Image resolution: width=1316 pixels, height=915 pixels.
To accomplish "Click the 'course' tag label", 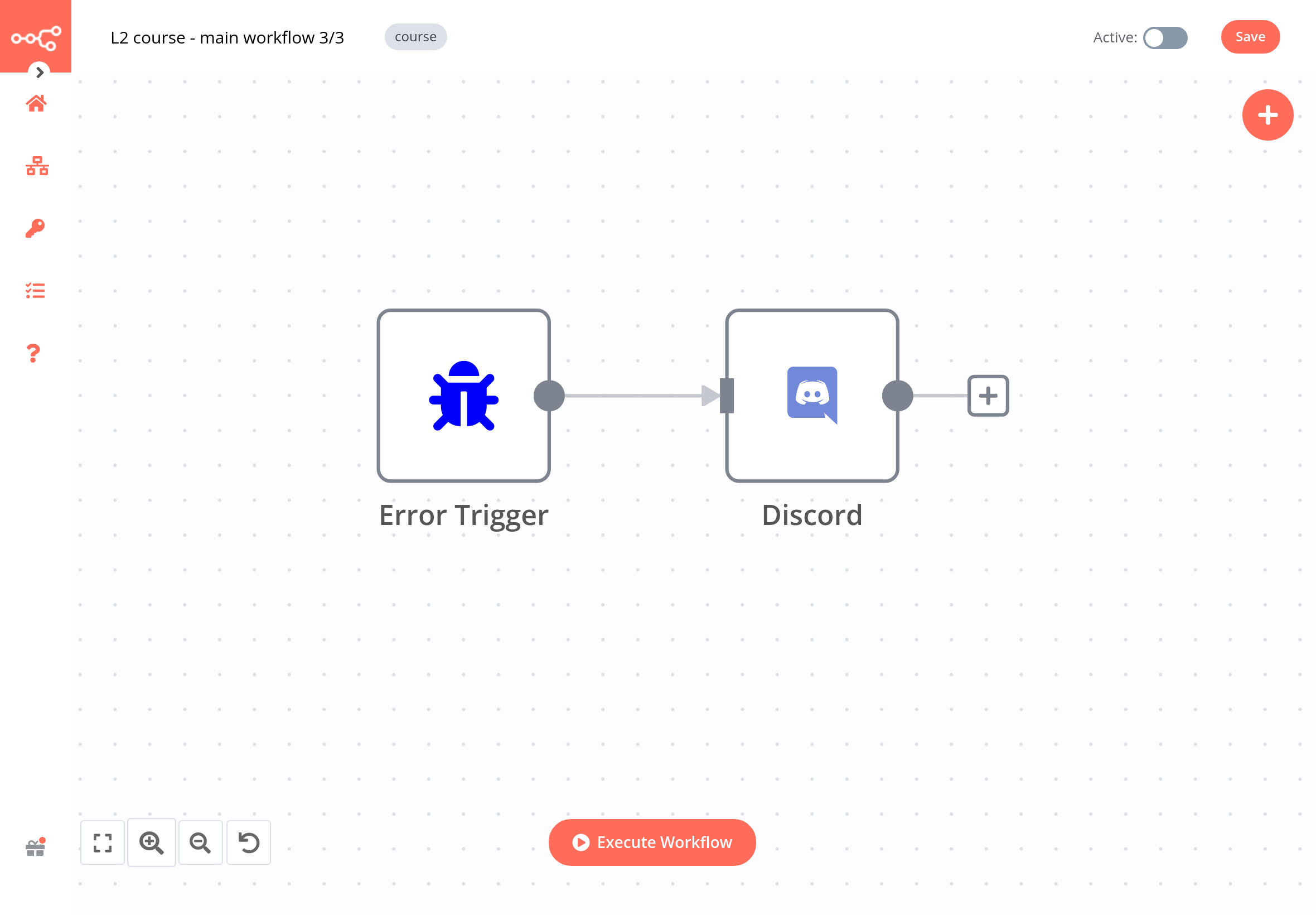I will (415, 37).
